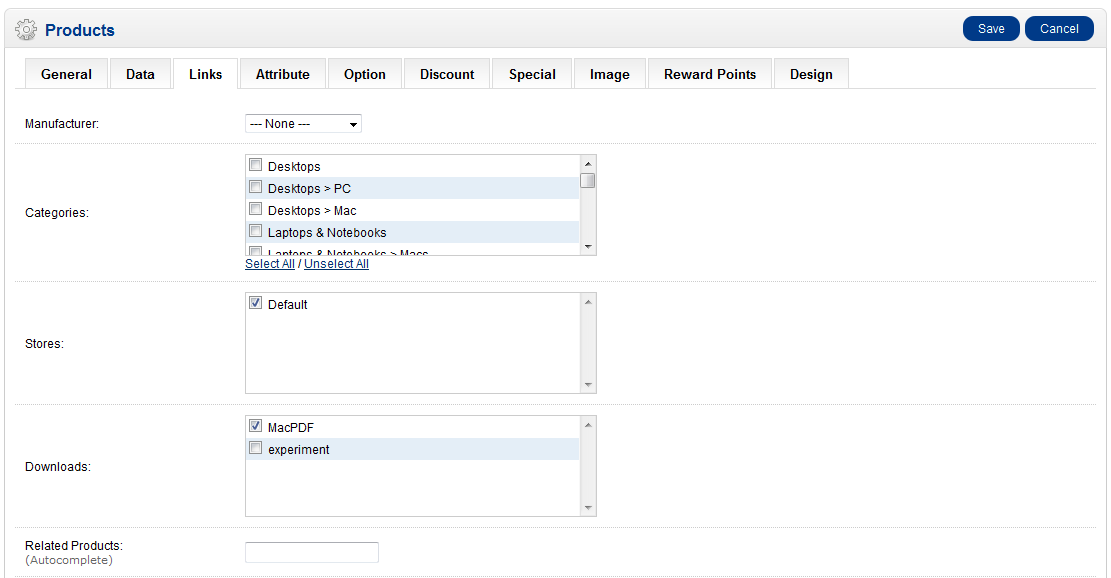Click the Select All link
The image size is (1111, 578).
(x=269, y=264)
